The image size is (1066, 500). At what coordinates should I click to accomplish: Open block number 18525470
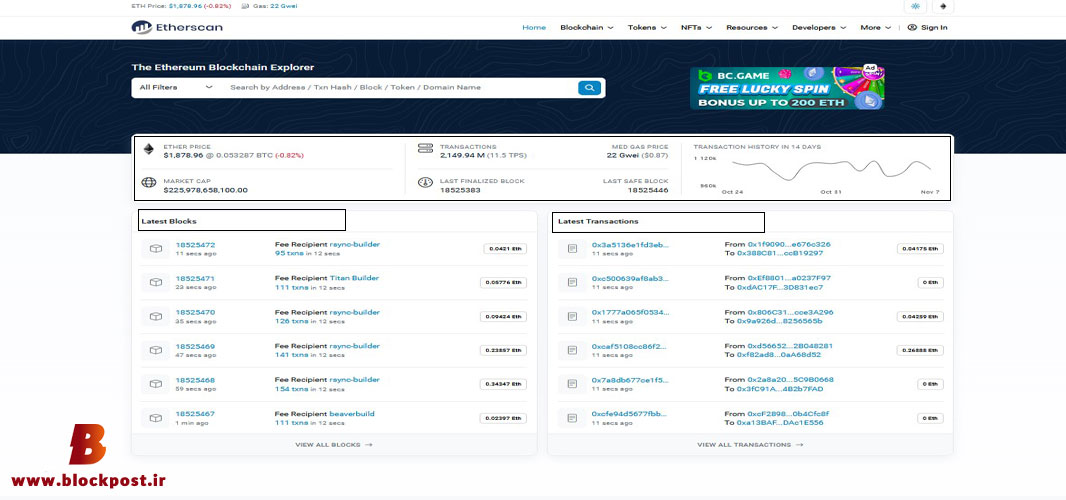point(195,312)
